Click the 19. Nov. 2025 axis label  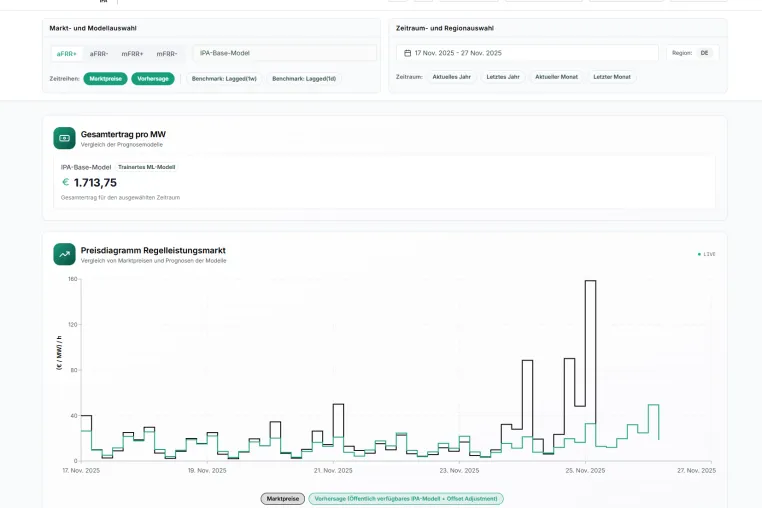(x=207, y=471)
